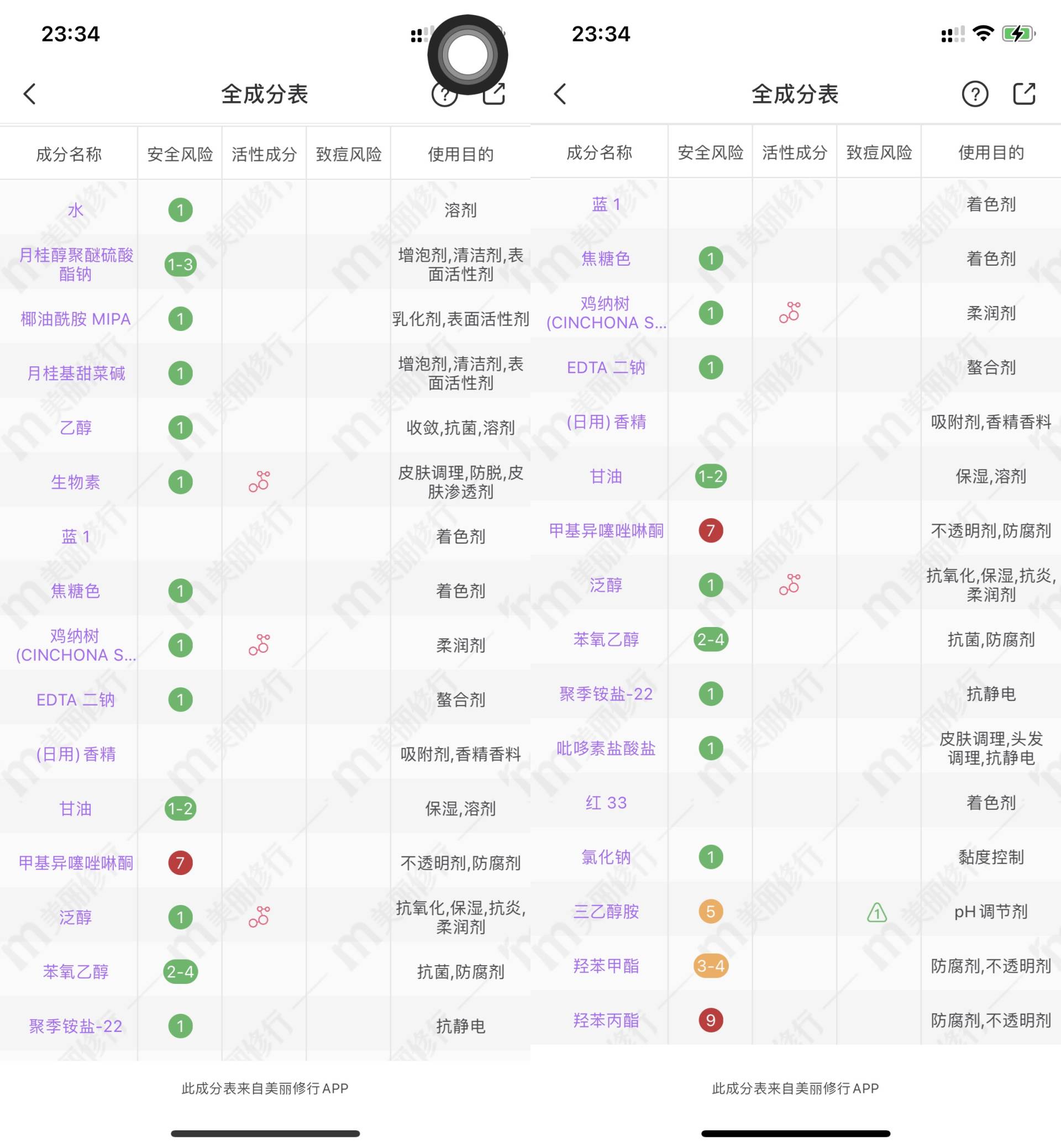Tap the green 1-3 badge for 月桂醇聚醚硫酸酯钠
1061x1148 pixels.
coord(180,265)
